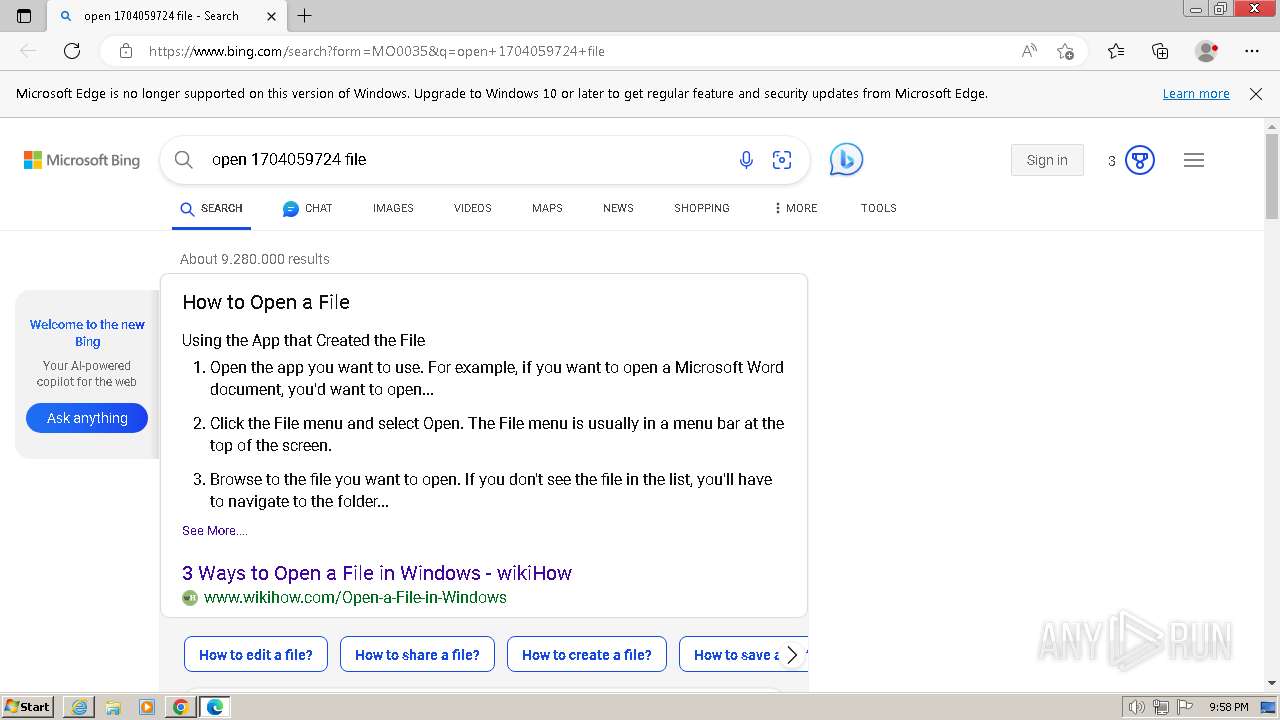Click the browser back arrow
Viewport: 1280px width, 720px height.
pyautogui.click(x=28, y=51)
